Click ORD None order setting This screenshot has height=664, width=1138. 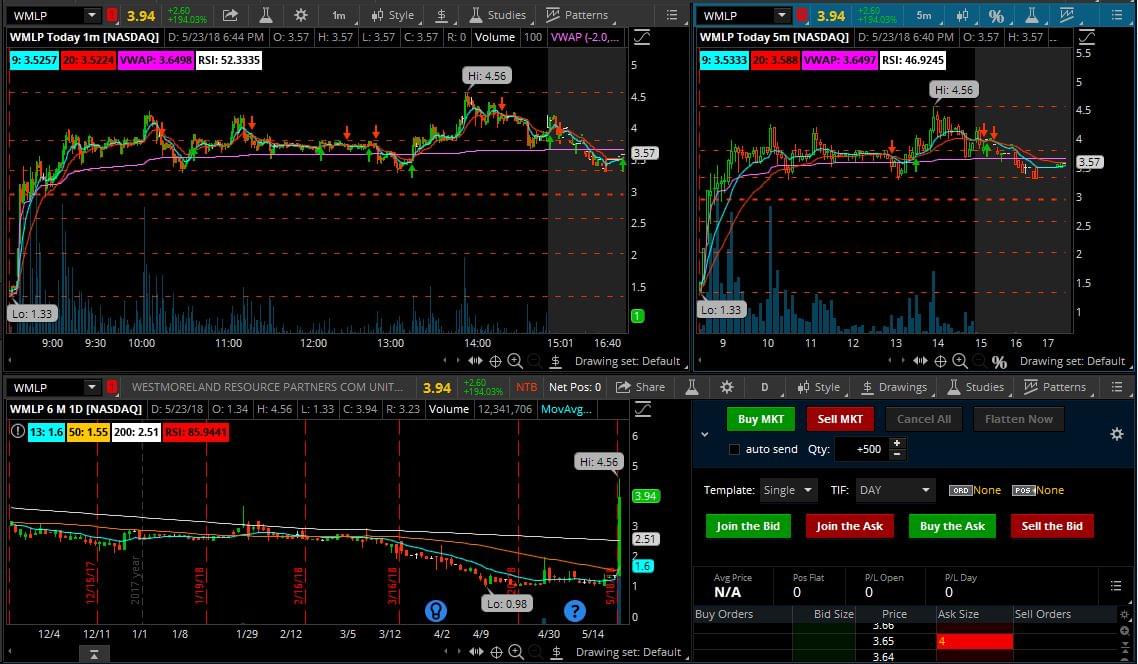[975, 490]
